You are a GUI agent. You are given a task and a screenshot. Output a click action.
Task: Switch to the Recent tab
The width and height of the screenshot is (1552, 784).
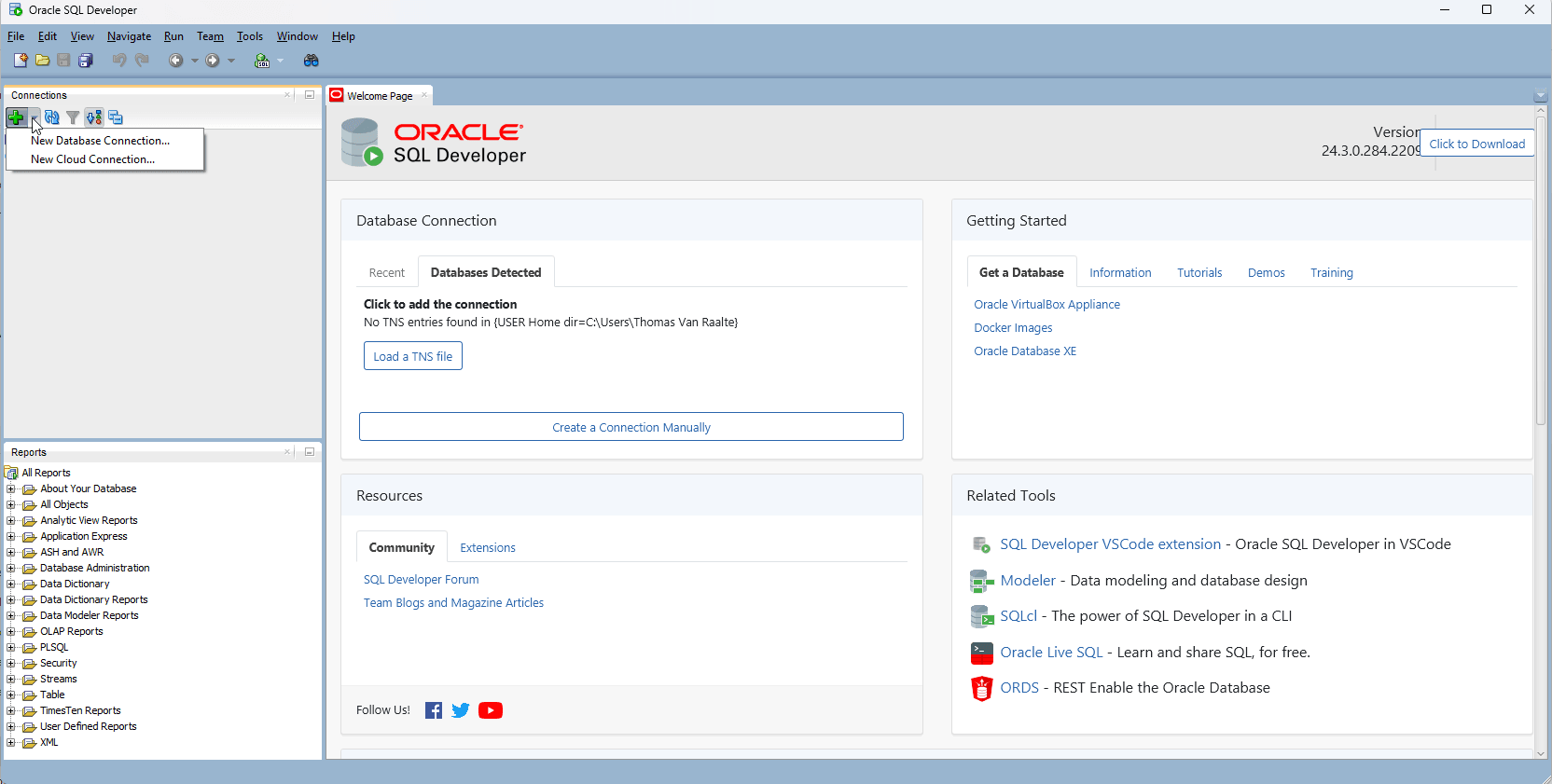coord(386,272)
